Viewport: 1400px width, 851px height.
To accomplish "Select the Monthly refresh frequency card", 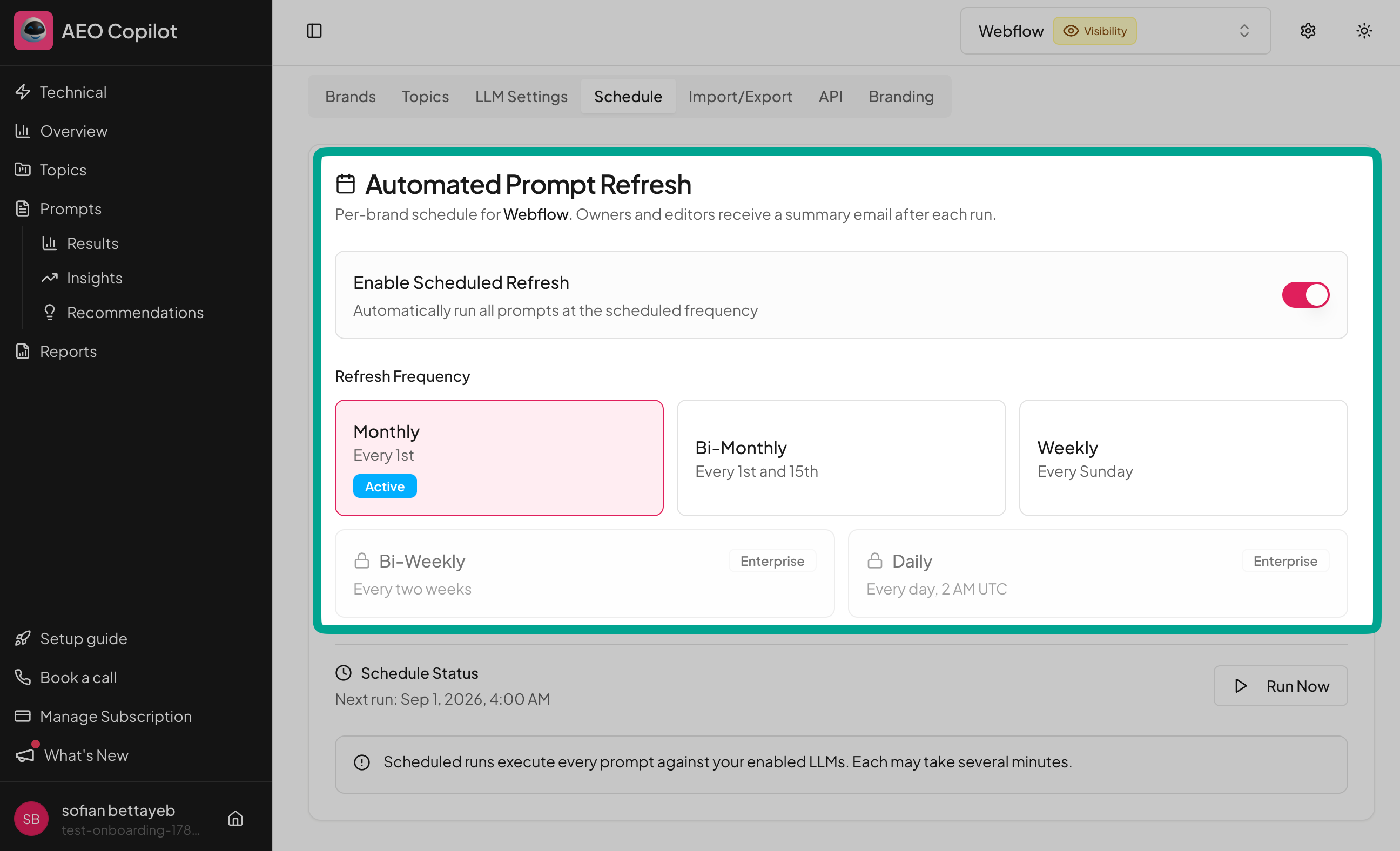I will pyautogui.click(x=499, y=458).
